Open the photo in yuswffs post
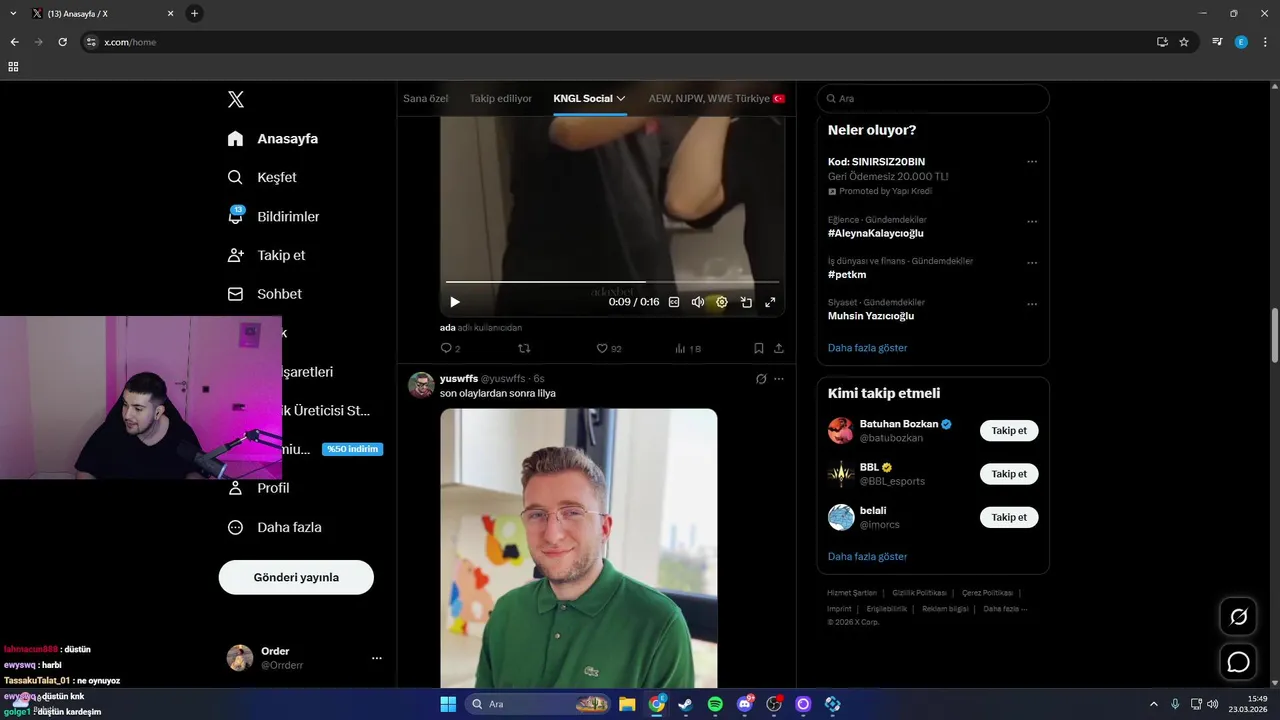This screenshot has width=1280, height=720. [x=579, y=547]
